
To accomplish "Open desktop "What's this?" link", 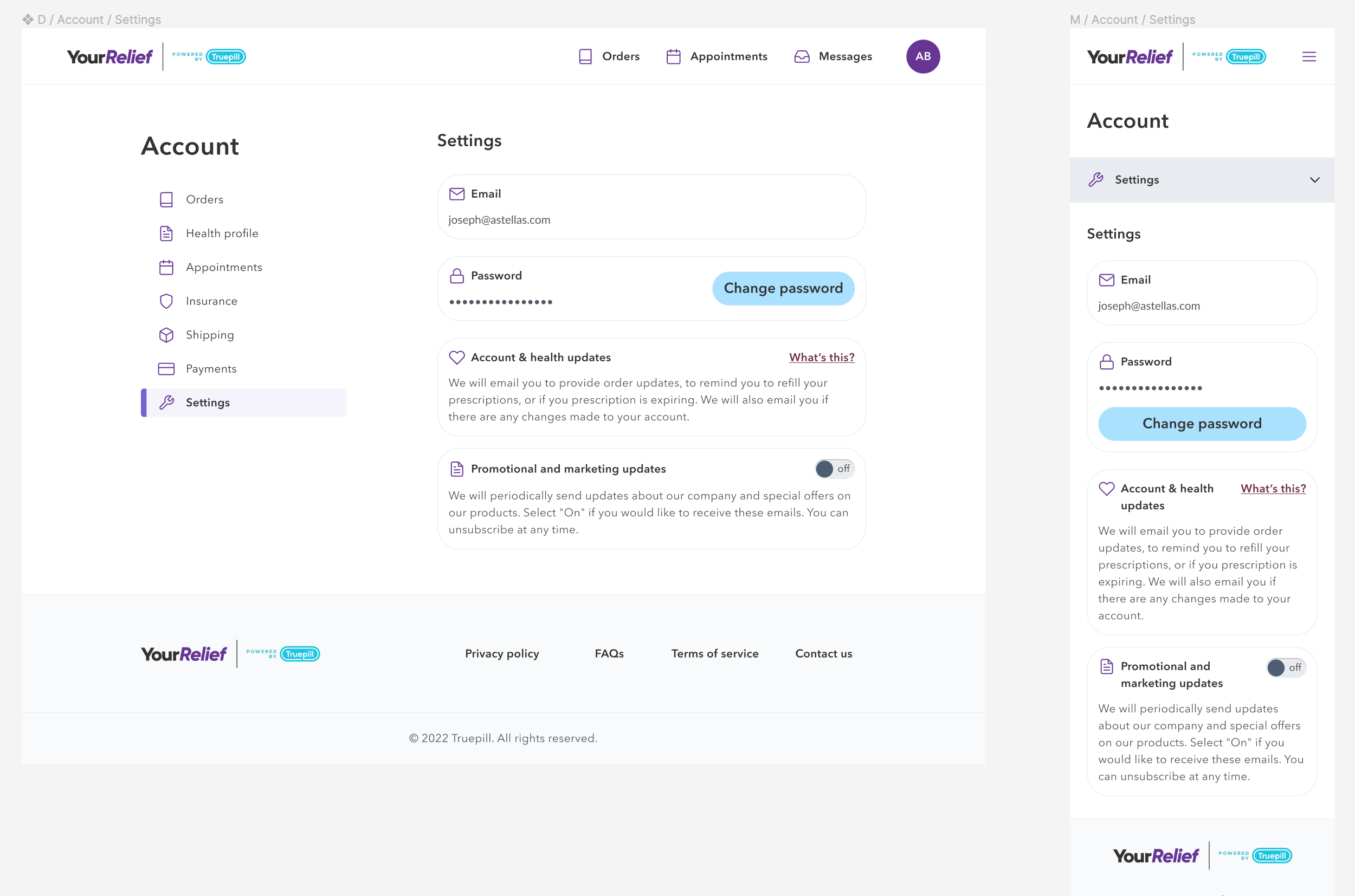I will [x=821, y=357].
